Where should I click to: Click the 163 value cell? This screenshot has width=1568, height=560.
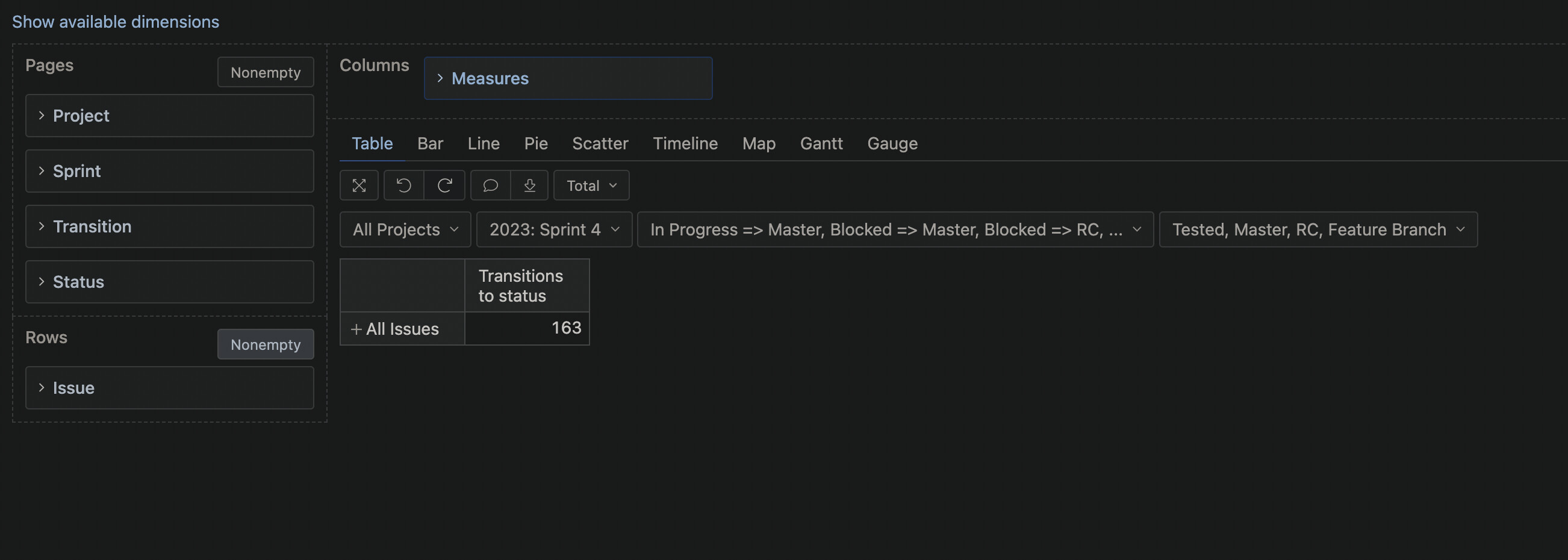click(526, 328)
